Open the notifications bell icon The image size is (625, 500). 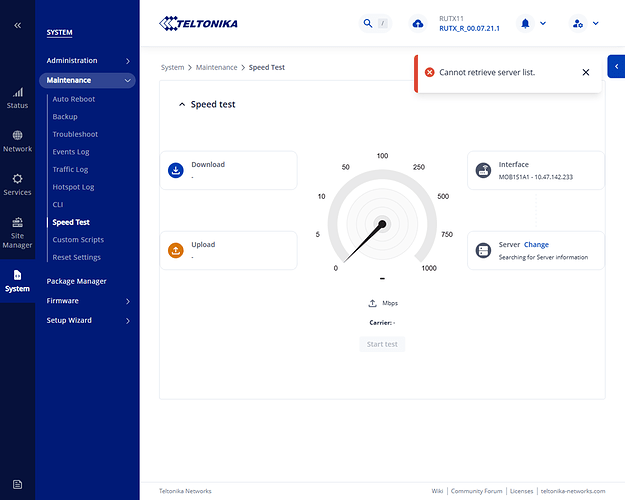click(525, 23)
